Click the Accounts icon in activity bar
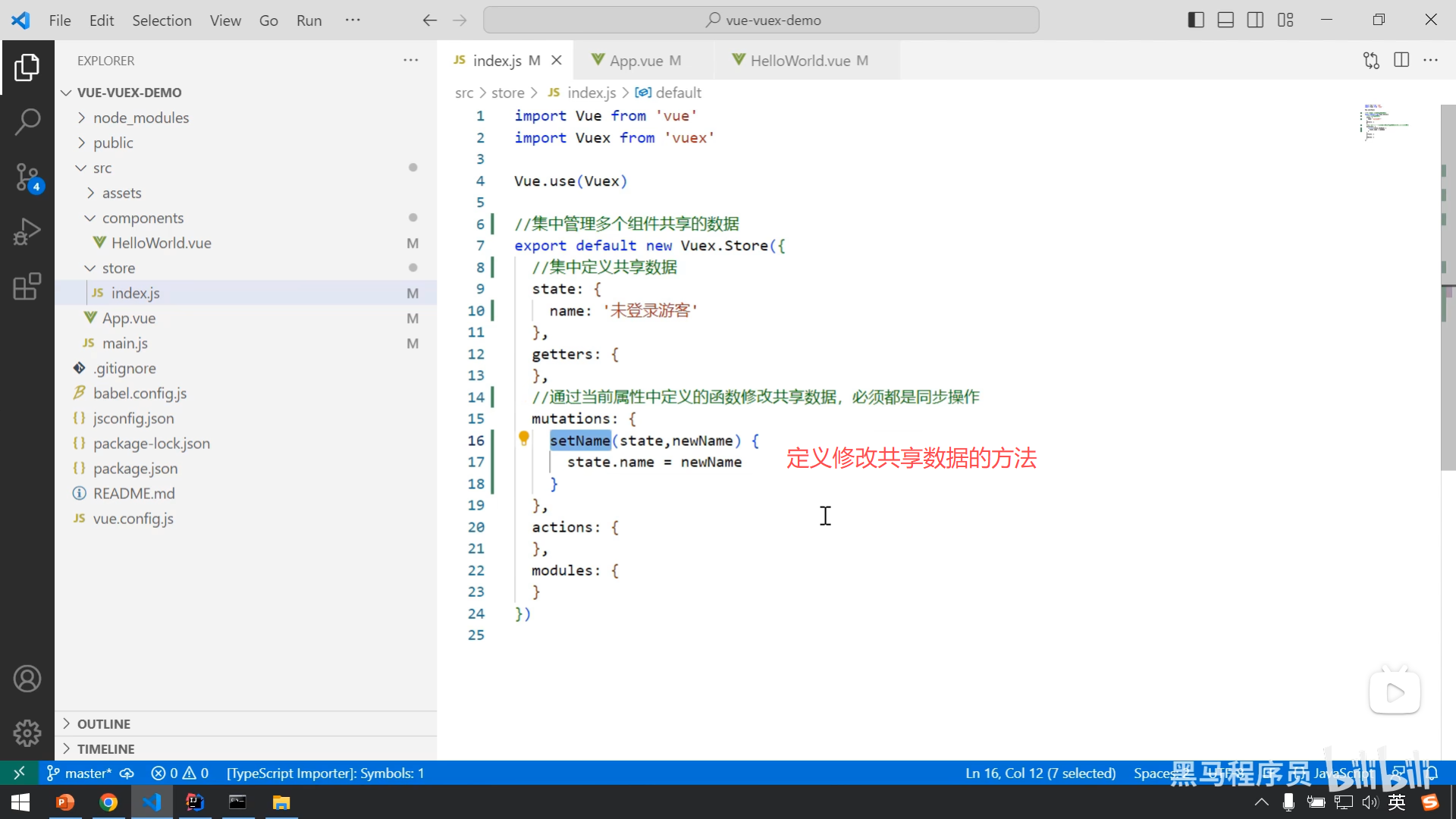 pos(27,679)
